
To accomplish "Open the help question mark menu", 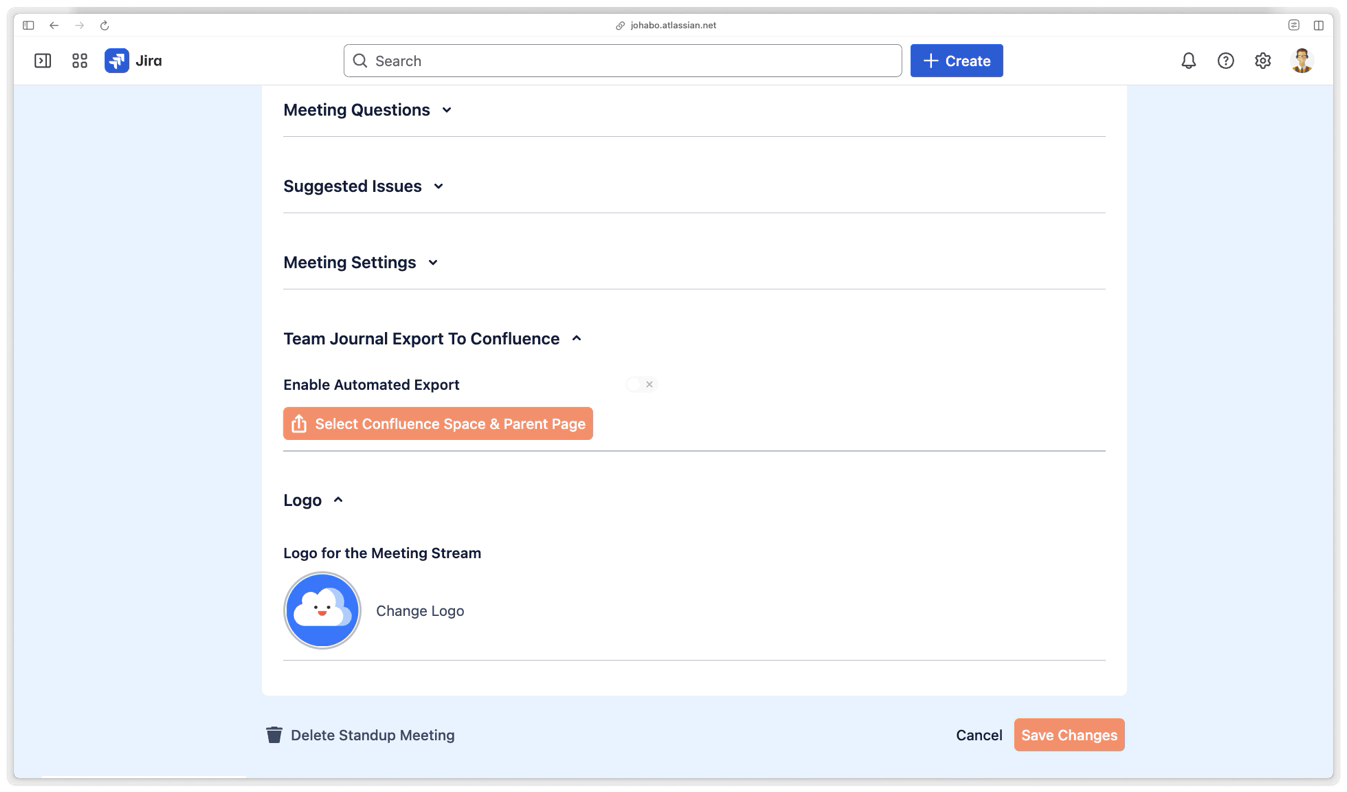I will (1225, 61).
